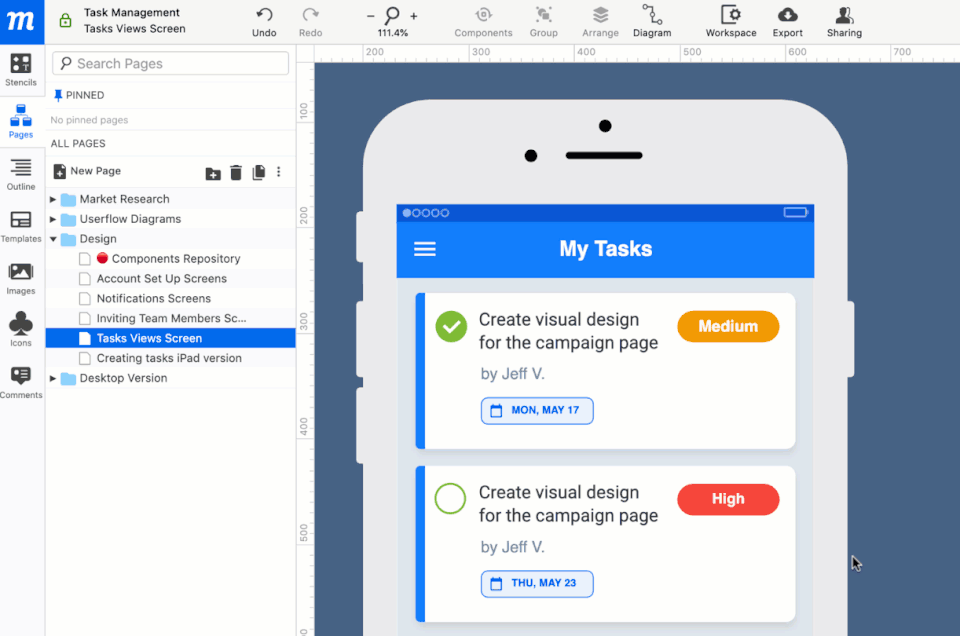960x636 pixels.
Task: Click the MON, MAY 17 date chip
Action: coord(537,411)
